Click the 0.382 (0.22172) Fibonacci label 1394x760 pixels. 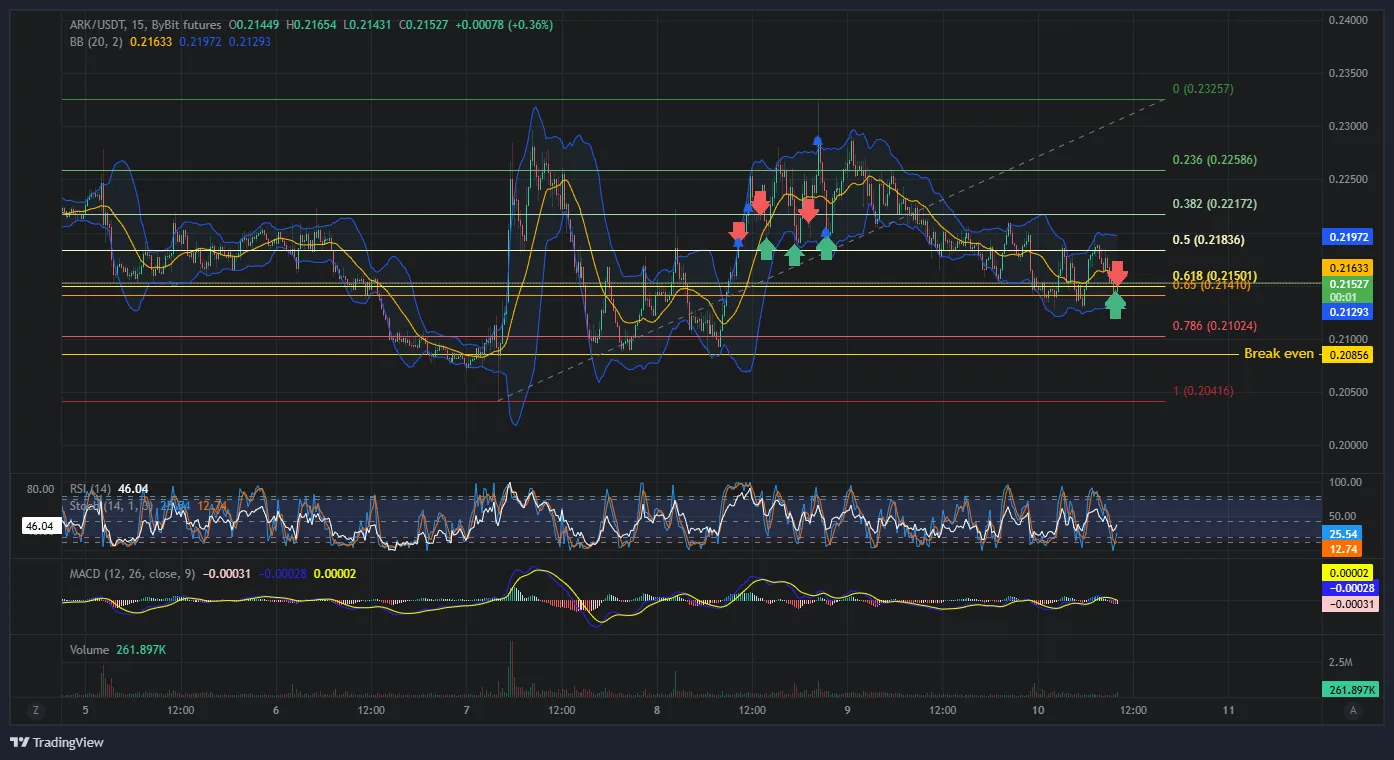point(1214,204)
